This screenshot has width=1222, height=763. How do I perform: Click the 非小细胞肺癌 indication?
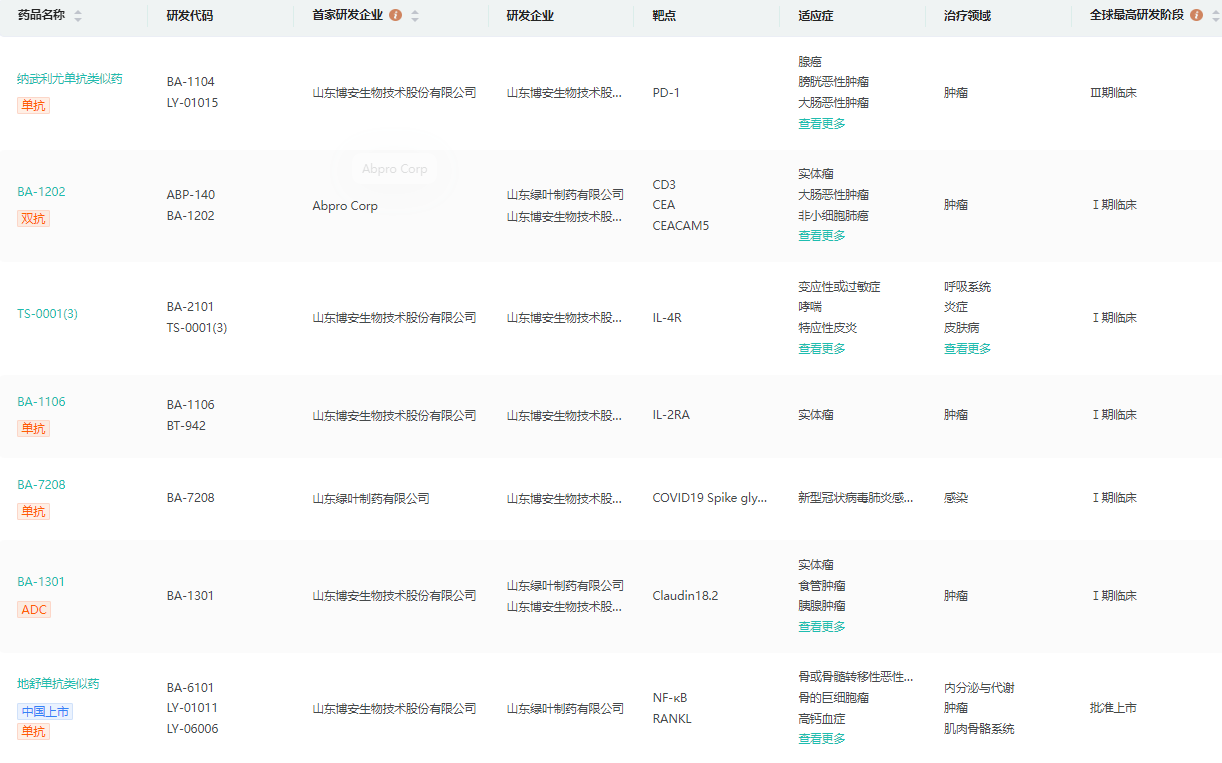pyautogui.click(x=834, y=215)
